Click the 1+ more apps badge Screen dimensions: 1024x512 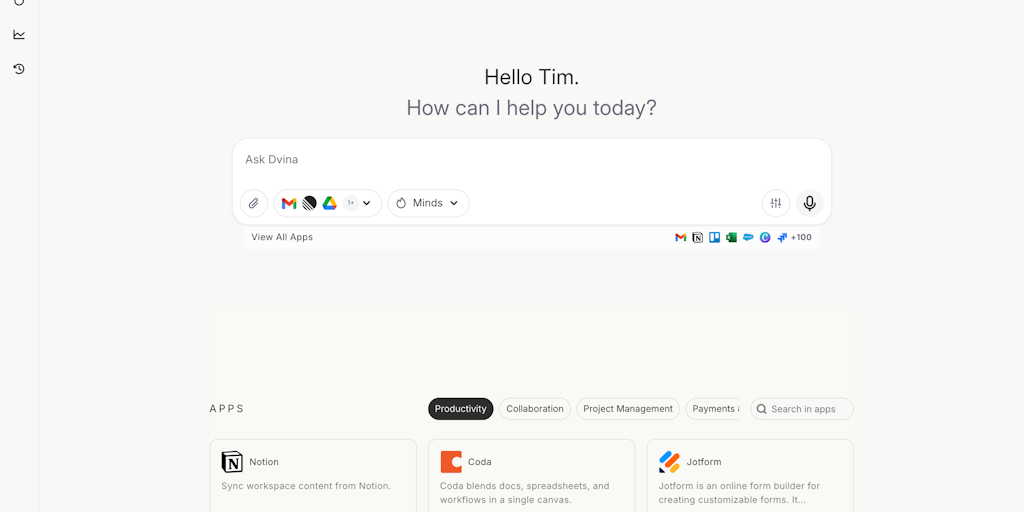[351, 203]
